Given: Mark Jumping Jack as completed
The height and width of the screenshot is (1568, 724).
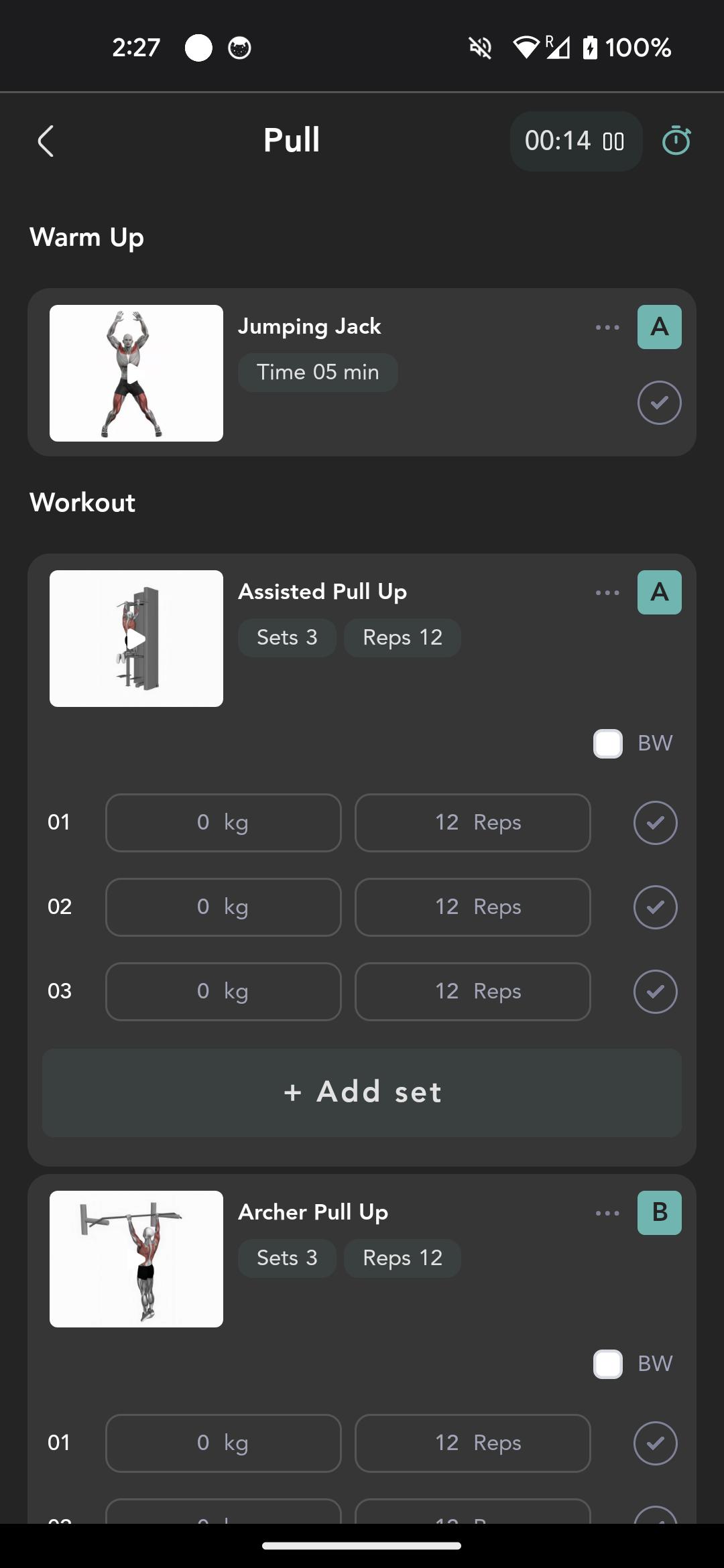Looking at the screenshot, I should [x=659, y=403].
